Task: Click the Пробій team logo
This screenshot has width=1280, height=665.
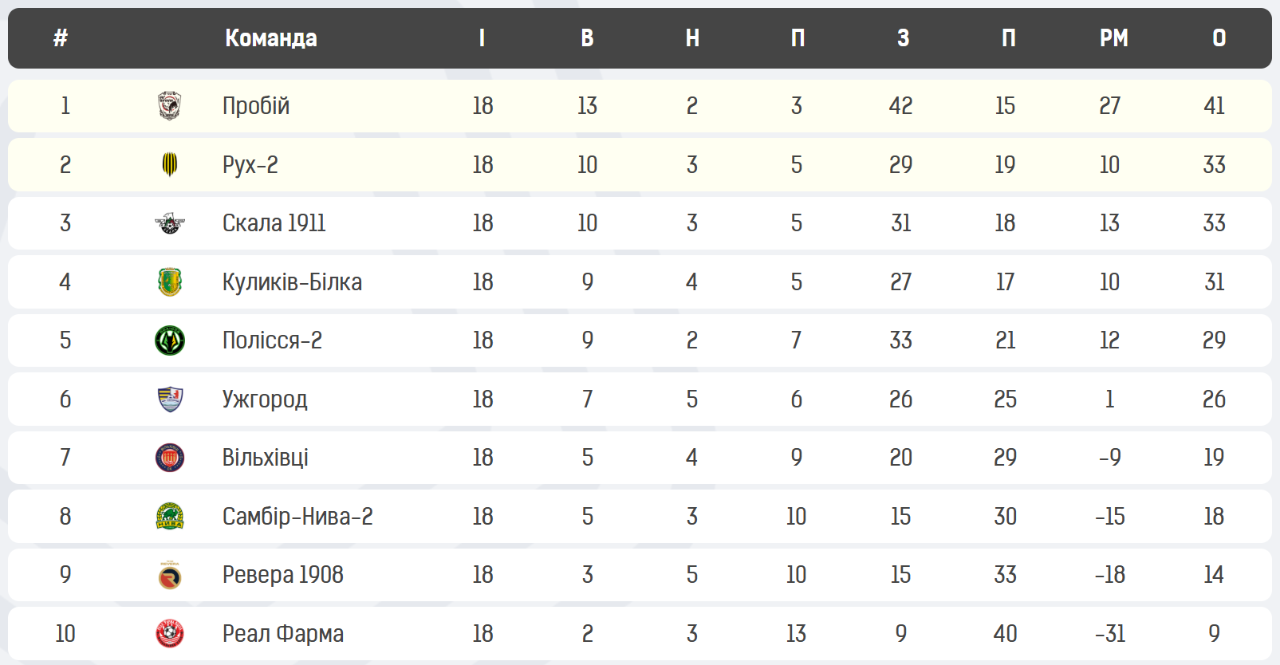Action: (170, 106)
